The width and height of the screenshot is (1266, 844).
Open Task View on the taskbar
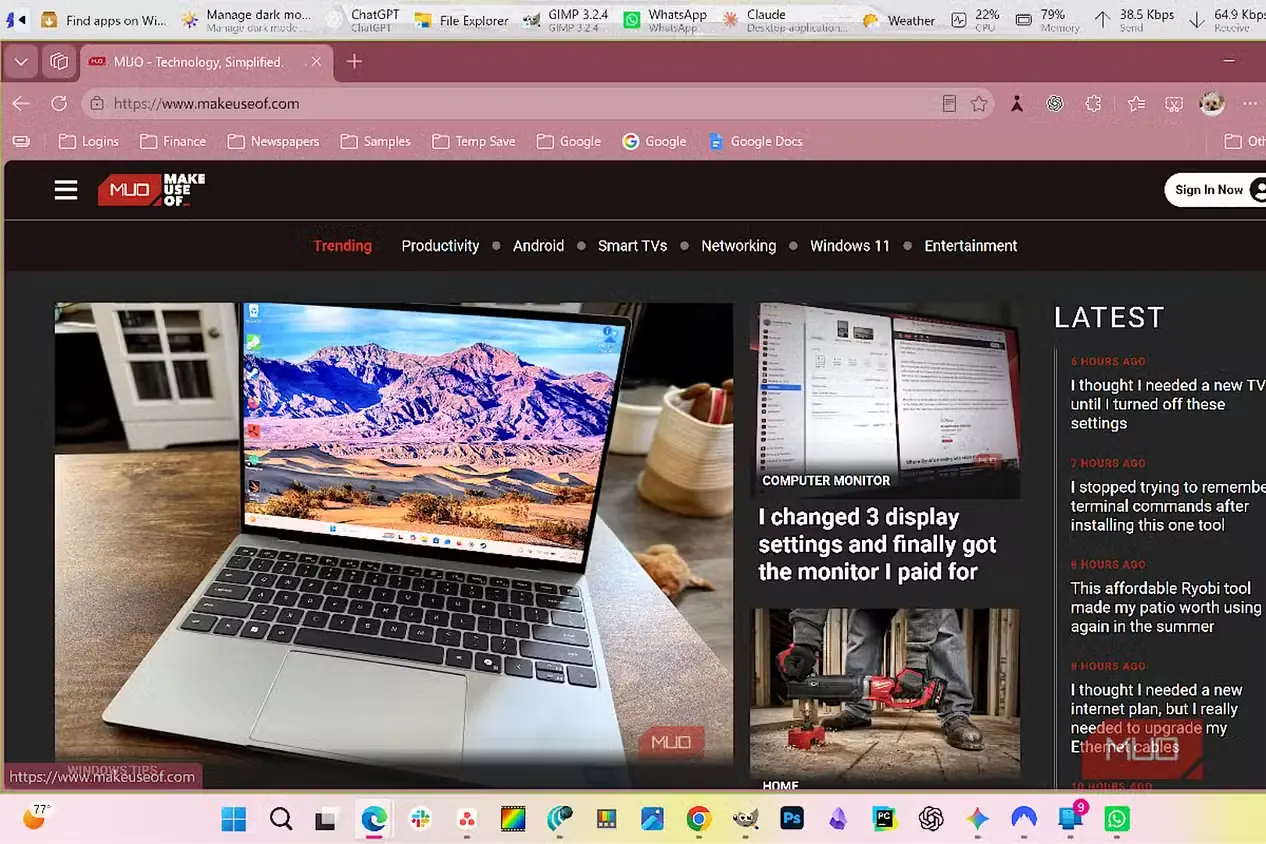pyautogui.click(x=326, y=819)
